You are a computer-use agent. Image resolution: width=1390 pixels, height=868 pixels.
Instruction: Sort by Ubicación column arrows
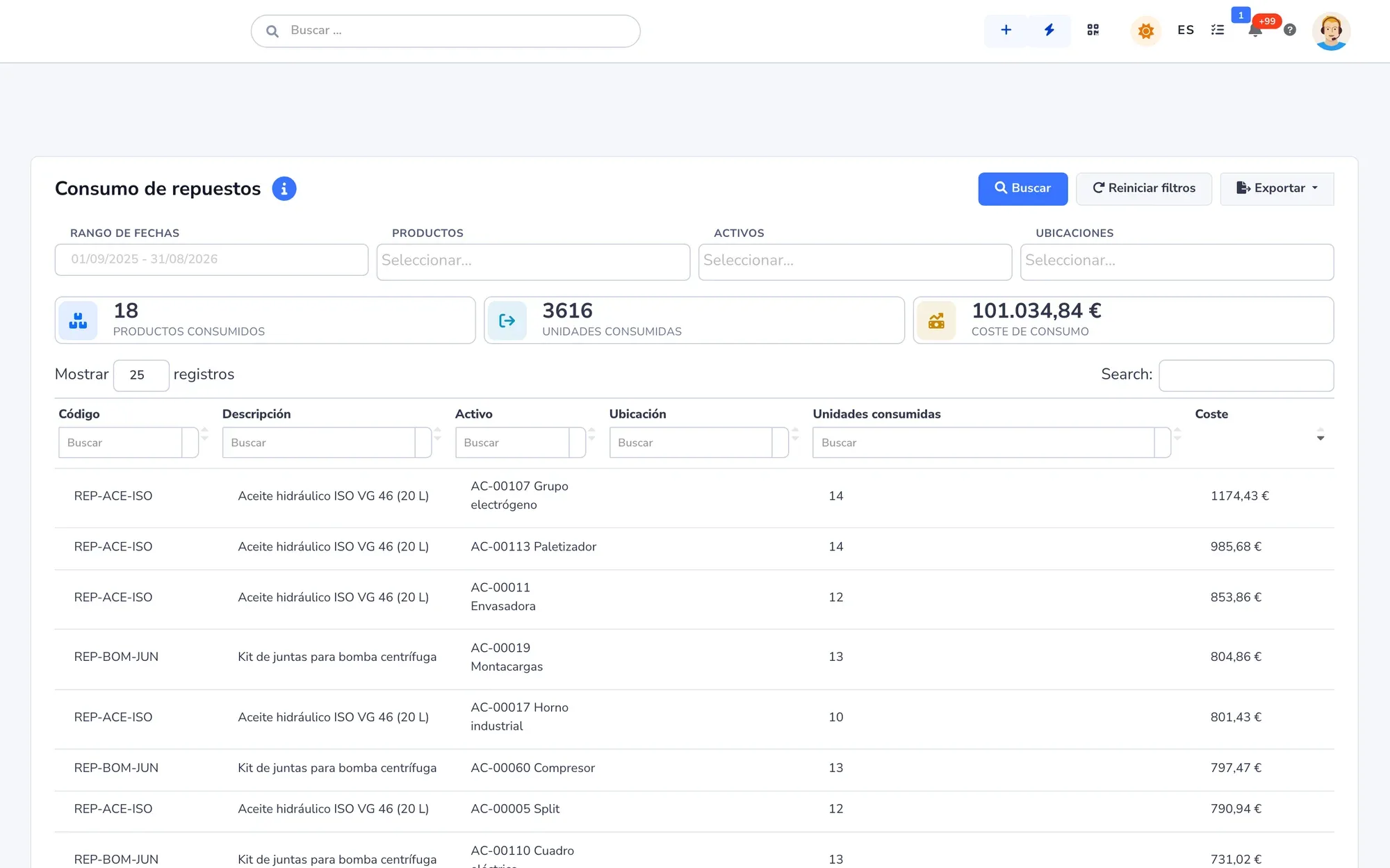click(795, 434)
